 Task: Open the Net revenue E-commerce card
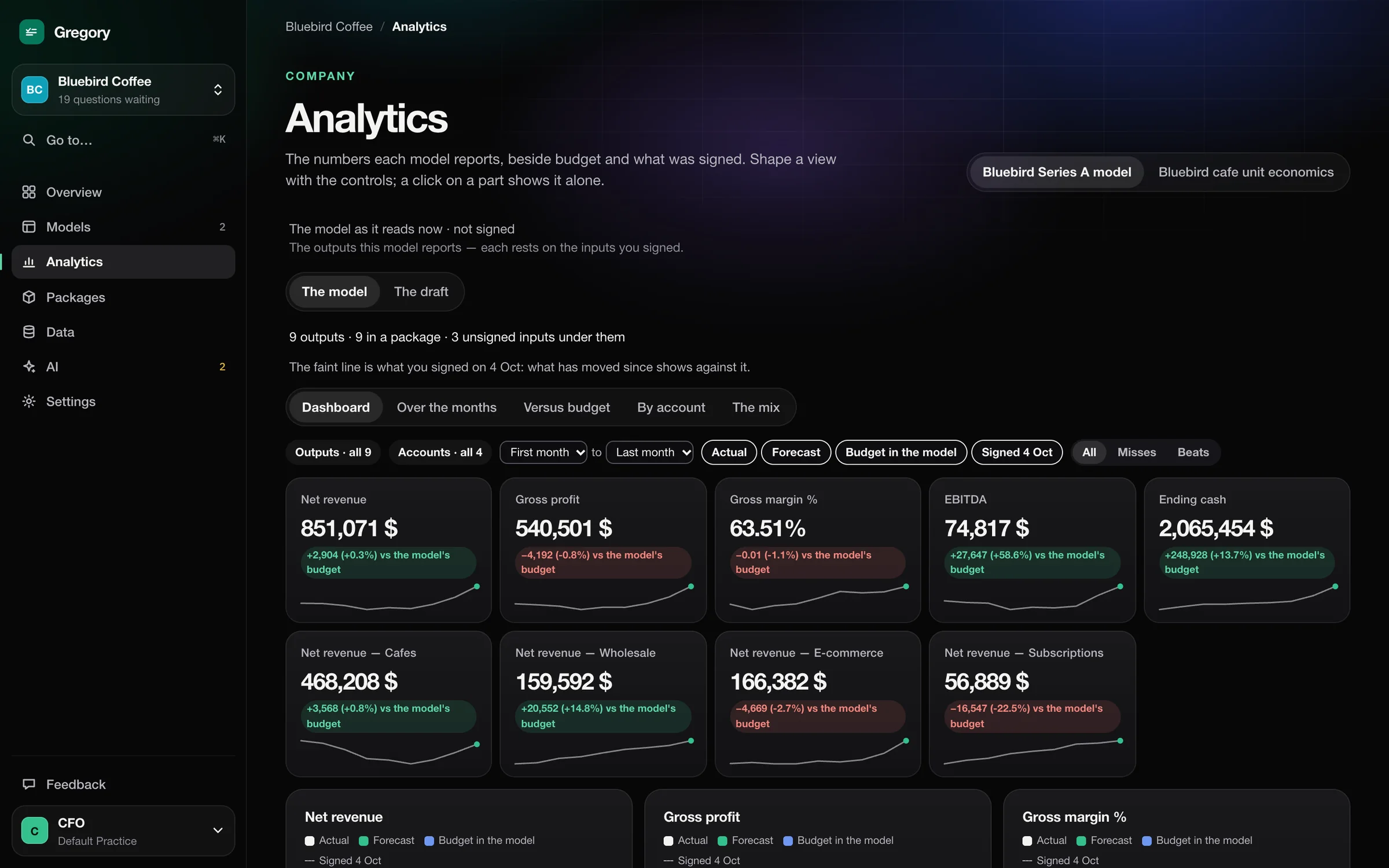coord(817,704)
